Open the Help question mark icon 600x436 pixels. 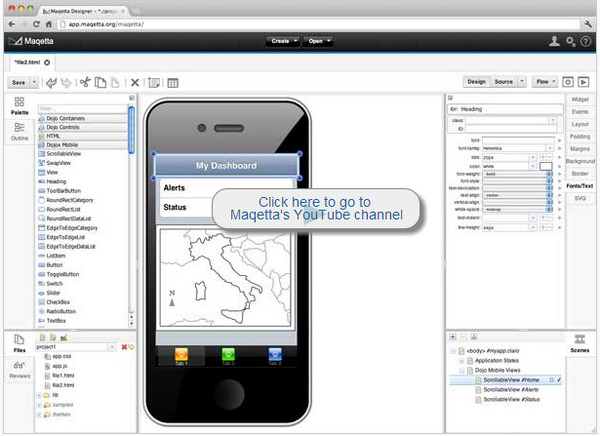point(585,41)
